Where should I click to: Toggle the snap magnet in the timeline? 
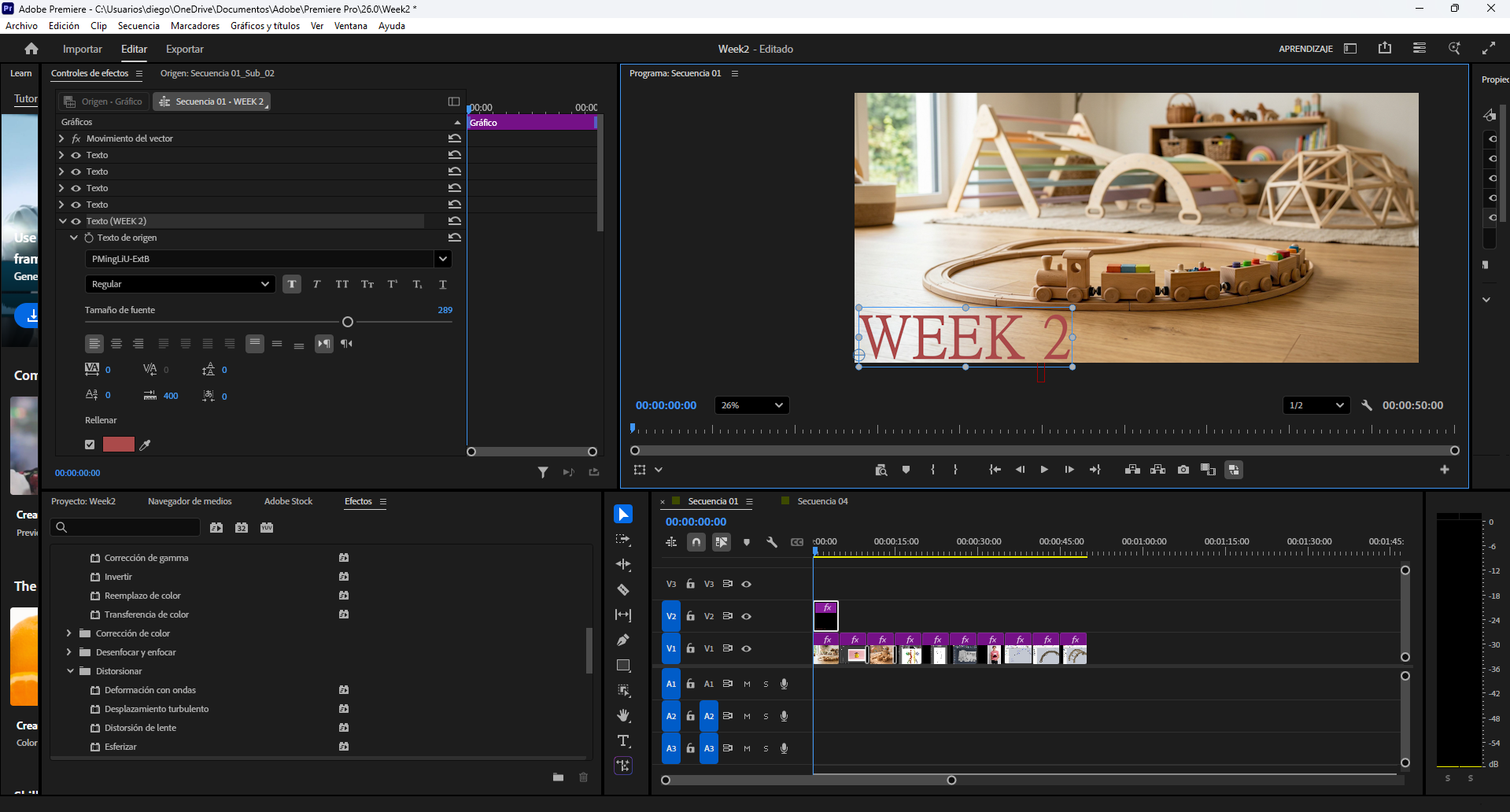696,542
